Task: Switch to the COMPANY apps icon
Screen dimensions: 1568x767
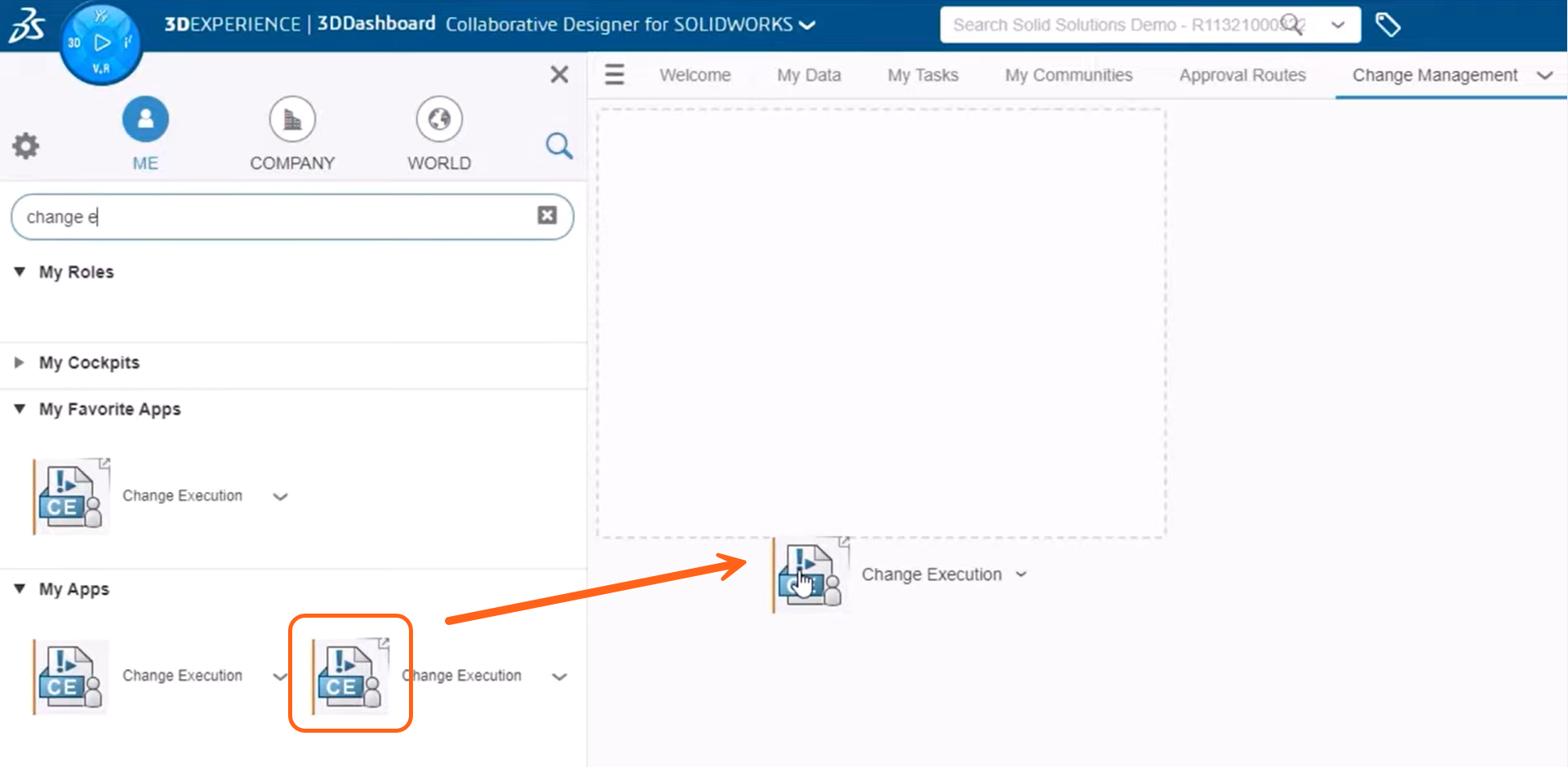Action: click(292, 120)
